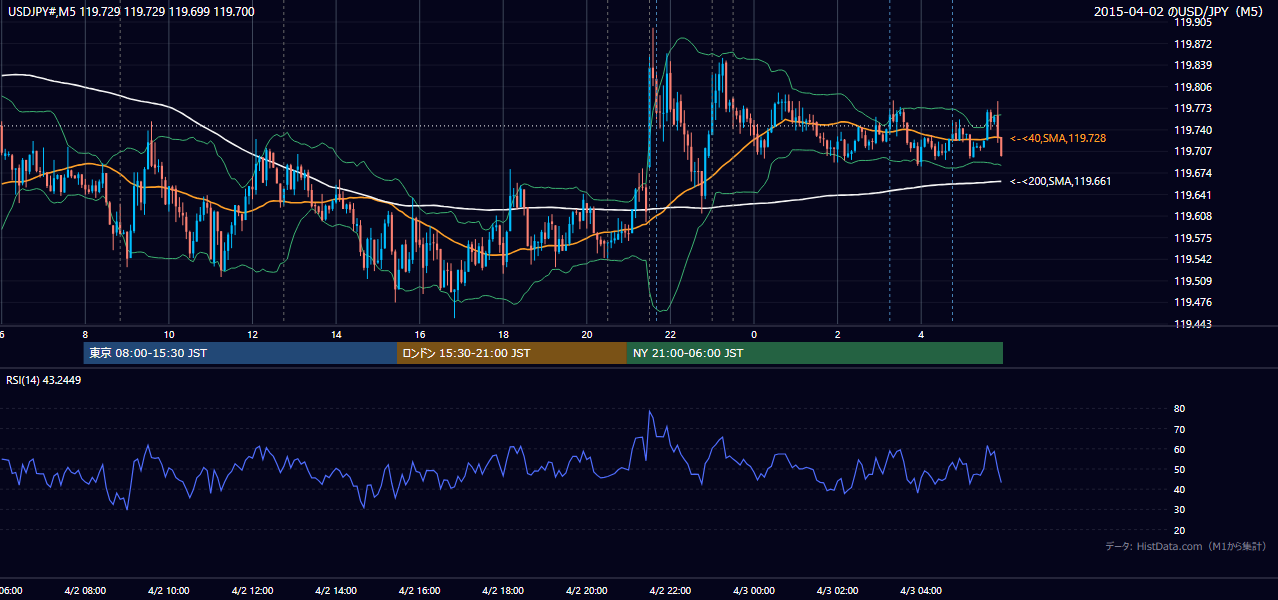Click the USDJPY#,M5 chart title text
Screen dimensions: 1278x600
(131, 12)
